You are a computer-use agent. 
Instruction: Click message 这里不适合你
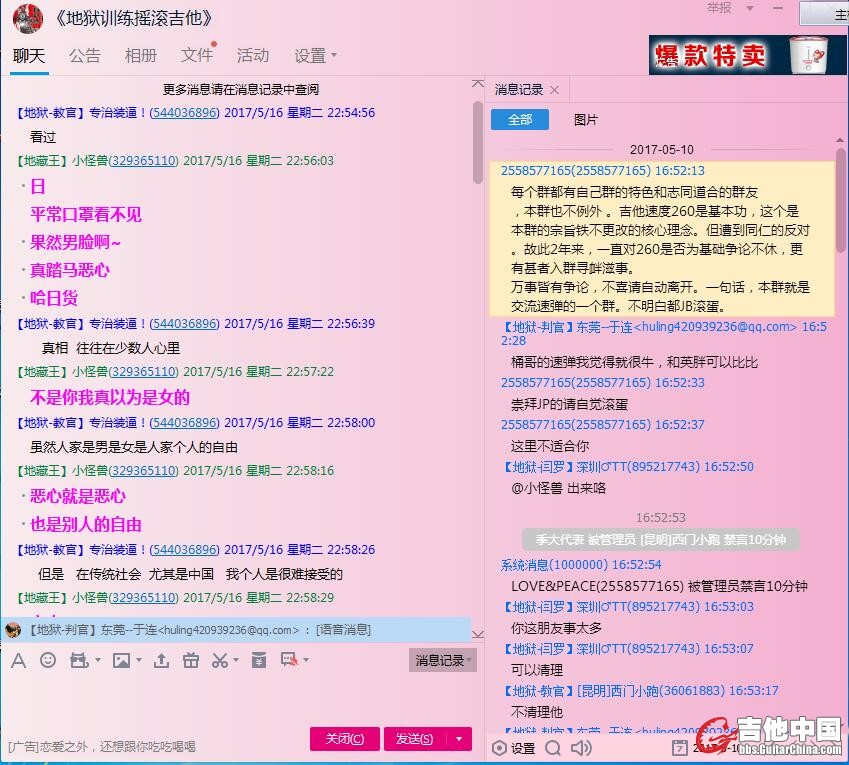tap(550, 446)
